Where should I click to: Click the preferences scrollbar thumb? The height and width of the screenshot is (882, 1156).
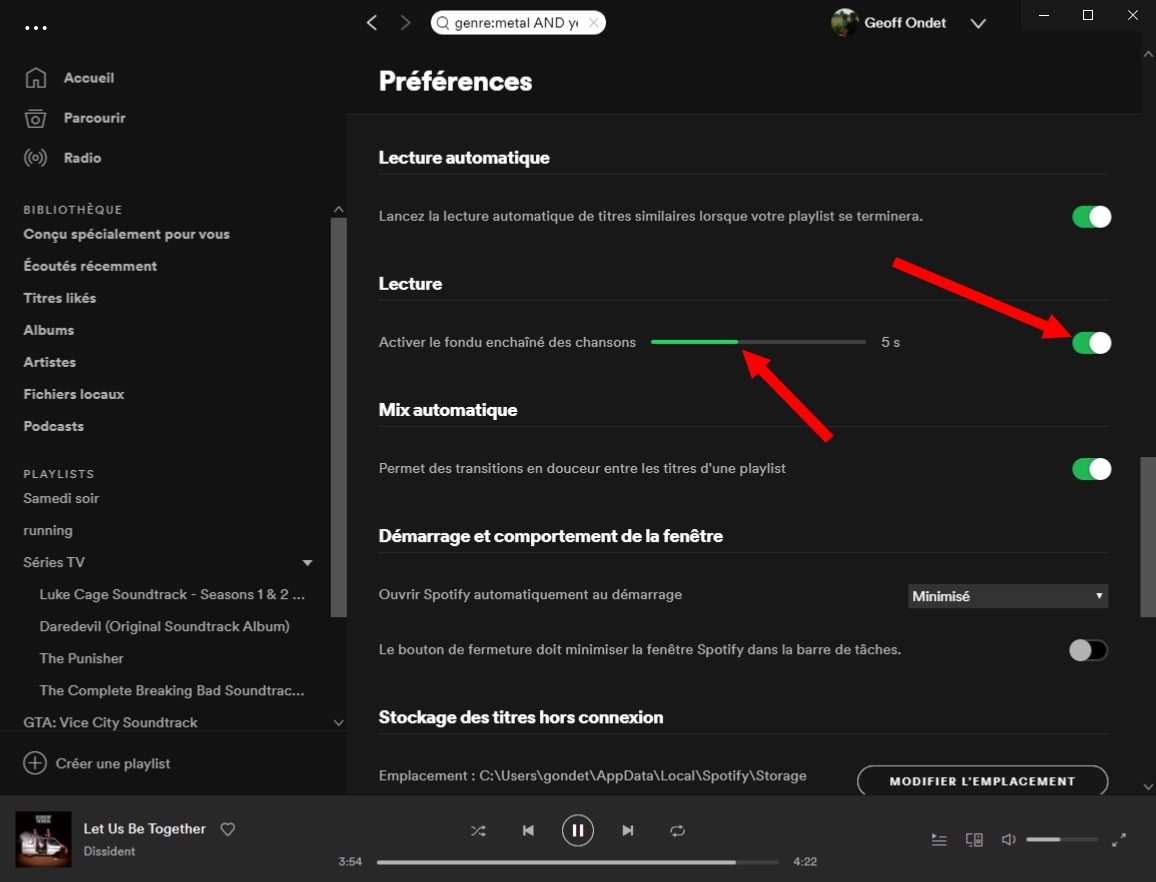tap(1148, 537)
